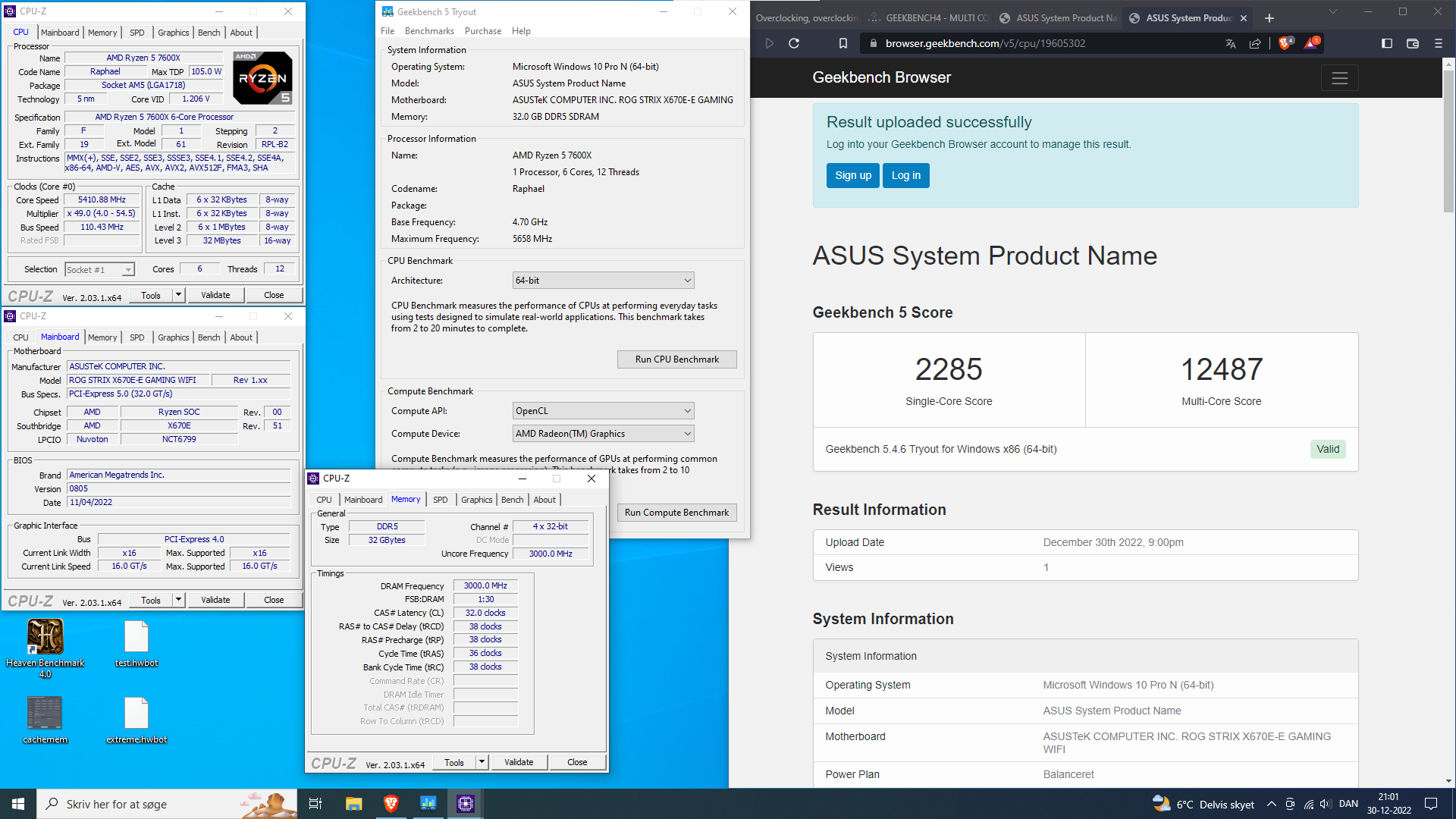Click the Windows taskbar search box
1456x819 pixels.
(x=168, y=804)
